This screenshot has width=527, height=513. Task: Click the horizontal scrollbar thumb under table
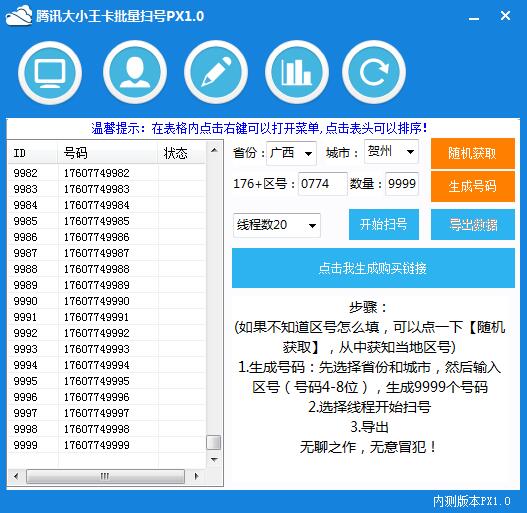tap(105, 476)
